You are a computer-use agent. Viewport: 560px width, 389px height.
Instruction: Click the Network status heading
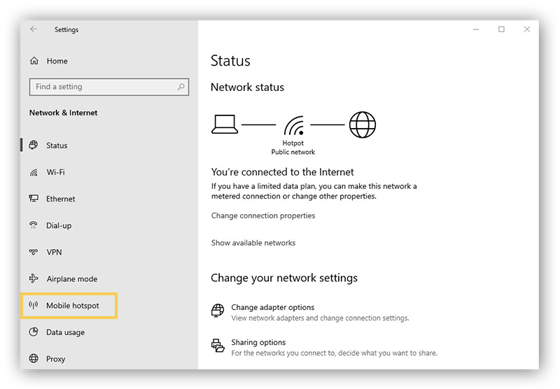pos(247,87)
